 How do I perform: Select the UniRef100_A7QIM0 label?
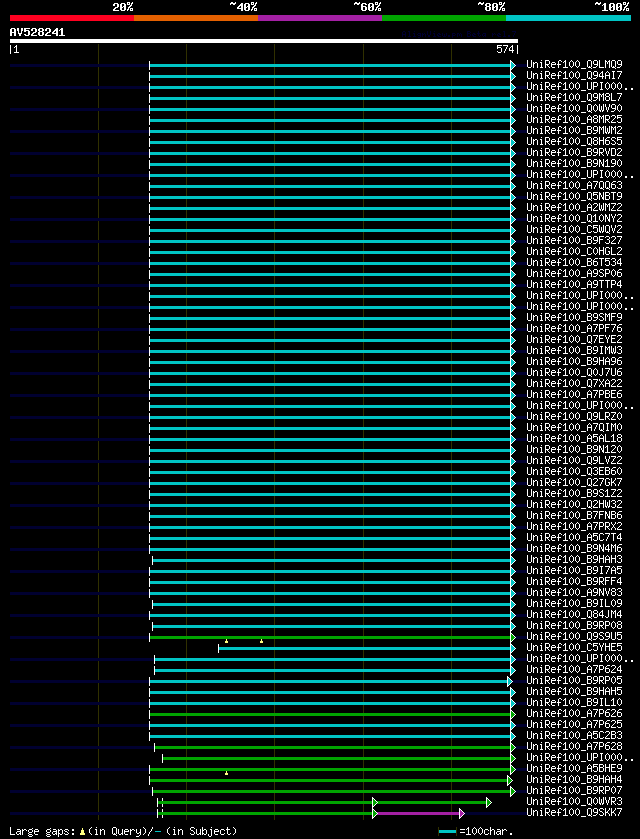click(x=574, y=428)
